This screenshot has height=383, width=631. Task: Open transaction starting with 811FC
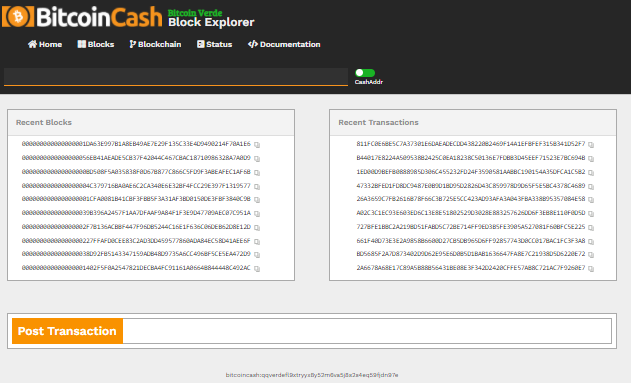coord(471,144)
